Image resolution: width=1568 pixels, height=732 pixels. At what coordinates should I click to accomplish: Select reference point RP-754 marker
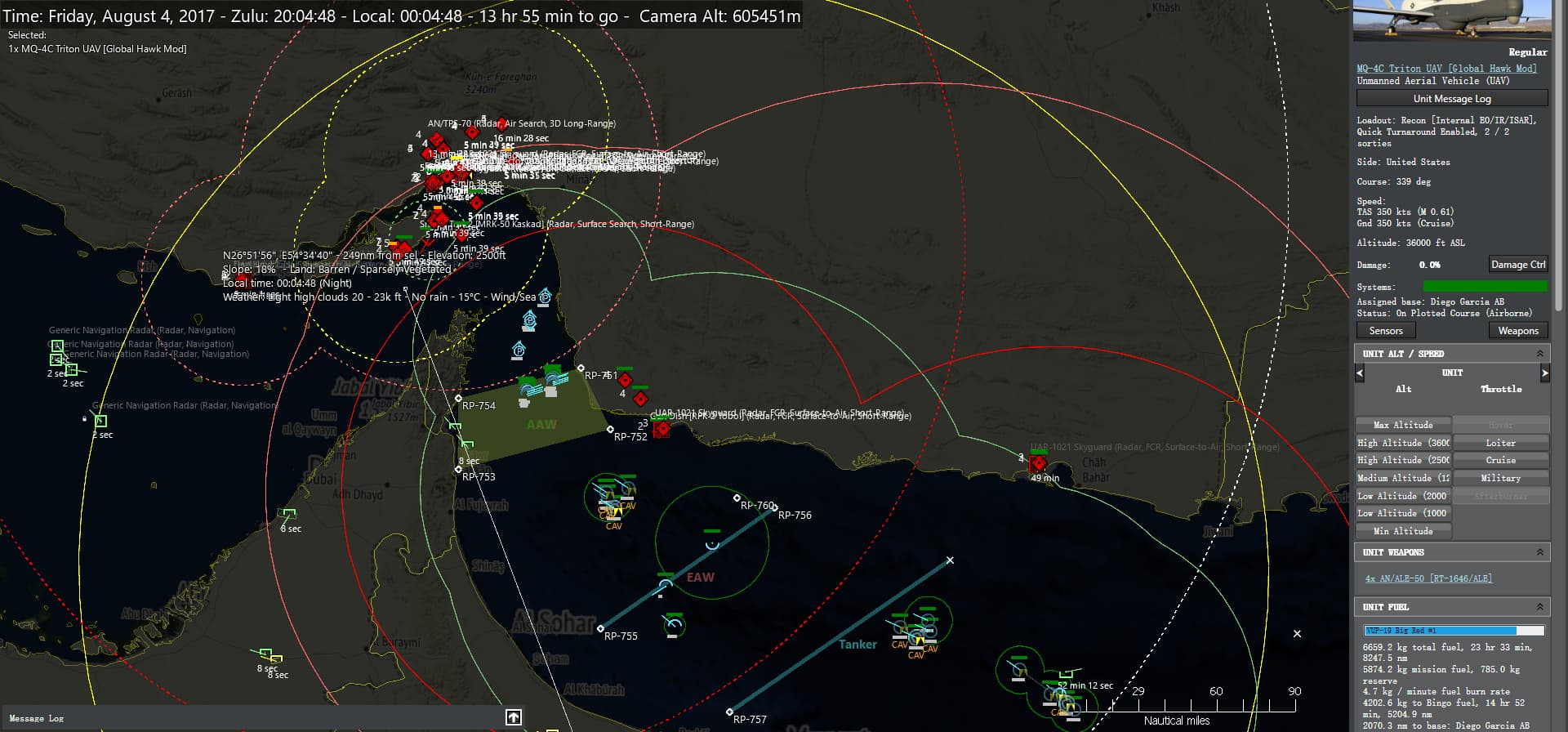tap(458, 398)
